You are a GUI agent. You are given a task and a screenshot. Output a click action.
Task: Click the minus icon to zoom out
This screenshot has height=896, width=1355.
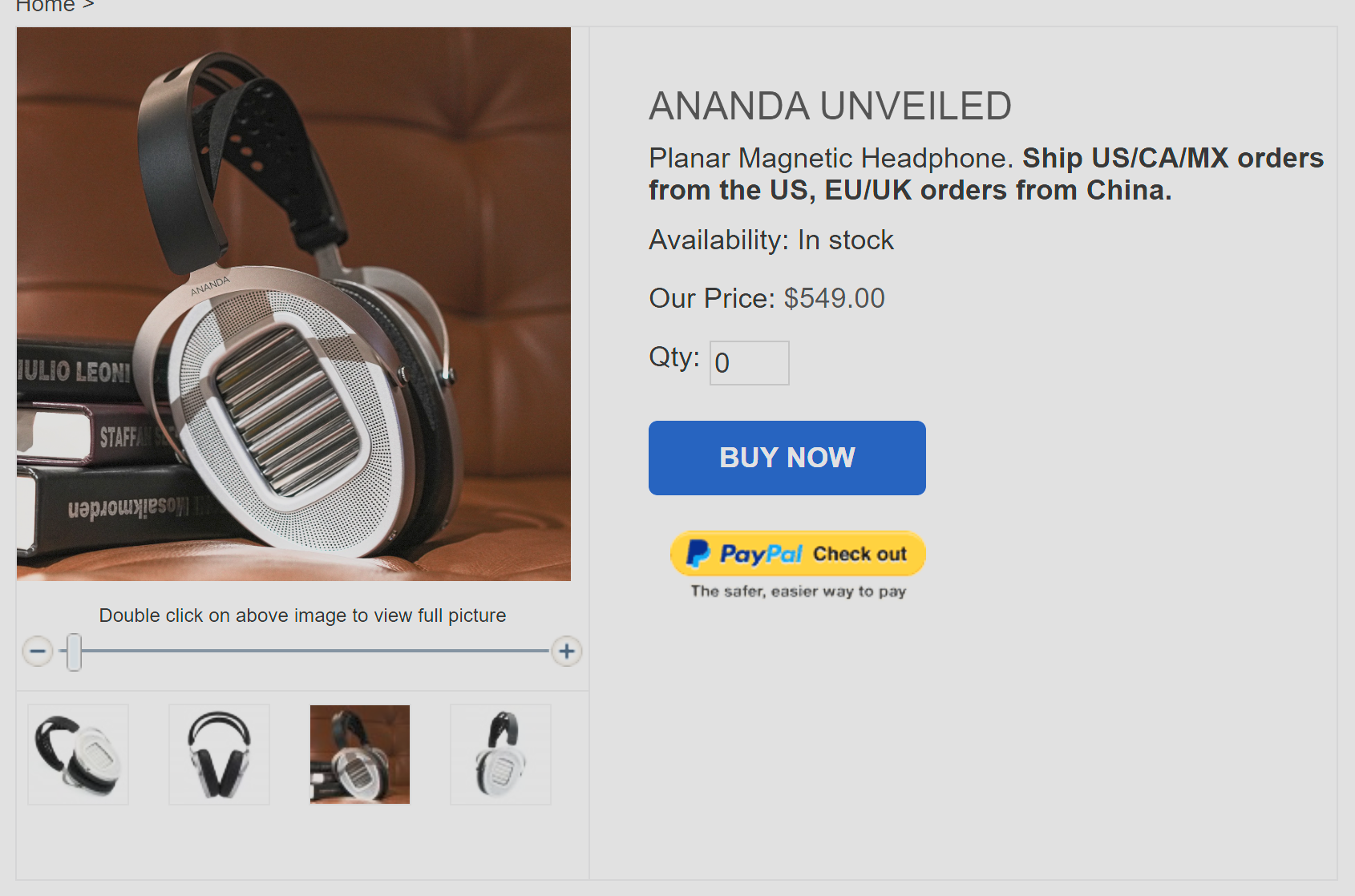[37, 652]
